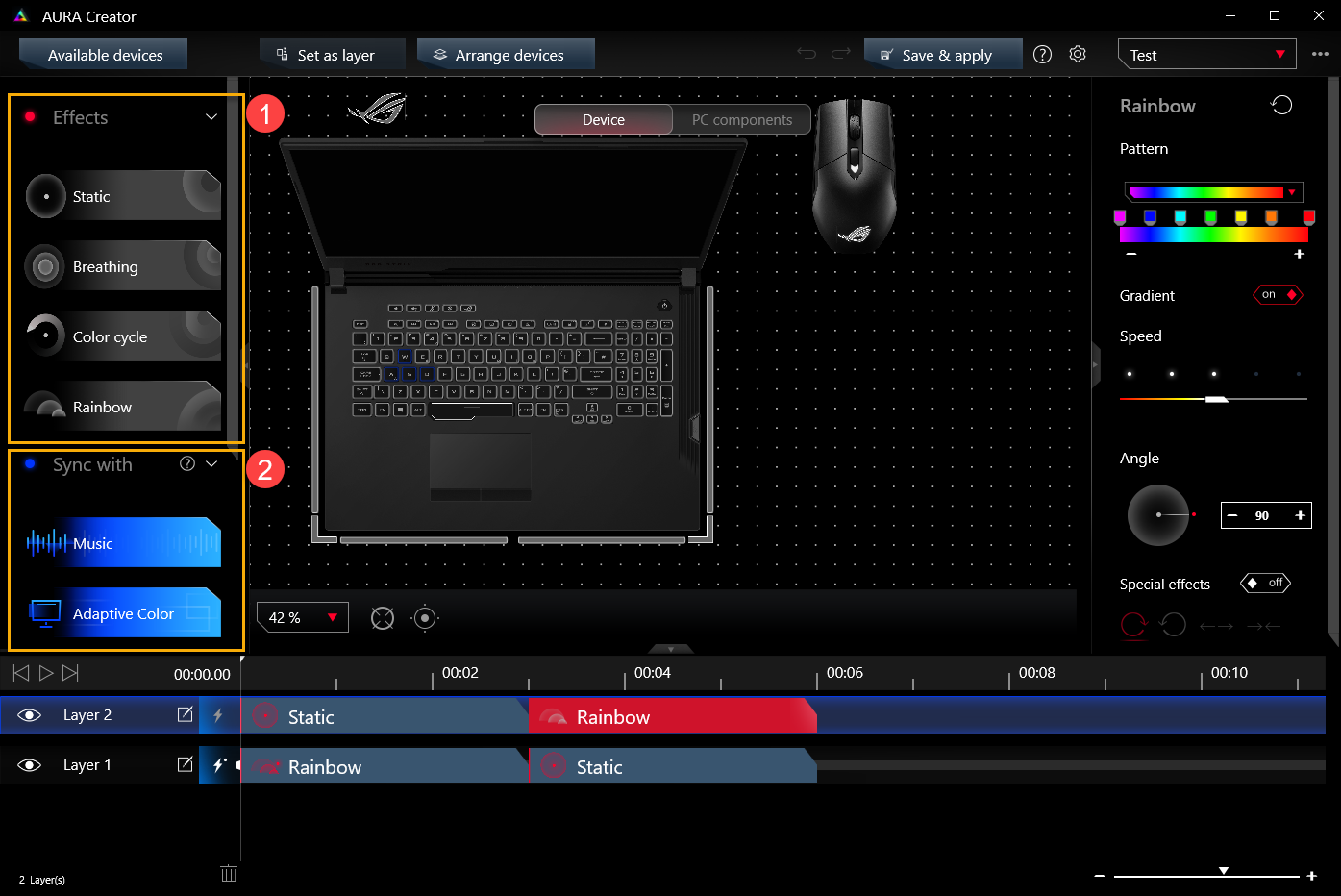Screen dimensions: 1341x896
Task: Click the mouse device in the canvas
Action: [x=855, y=175]
